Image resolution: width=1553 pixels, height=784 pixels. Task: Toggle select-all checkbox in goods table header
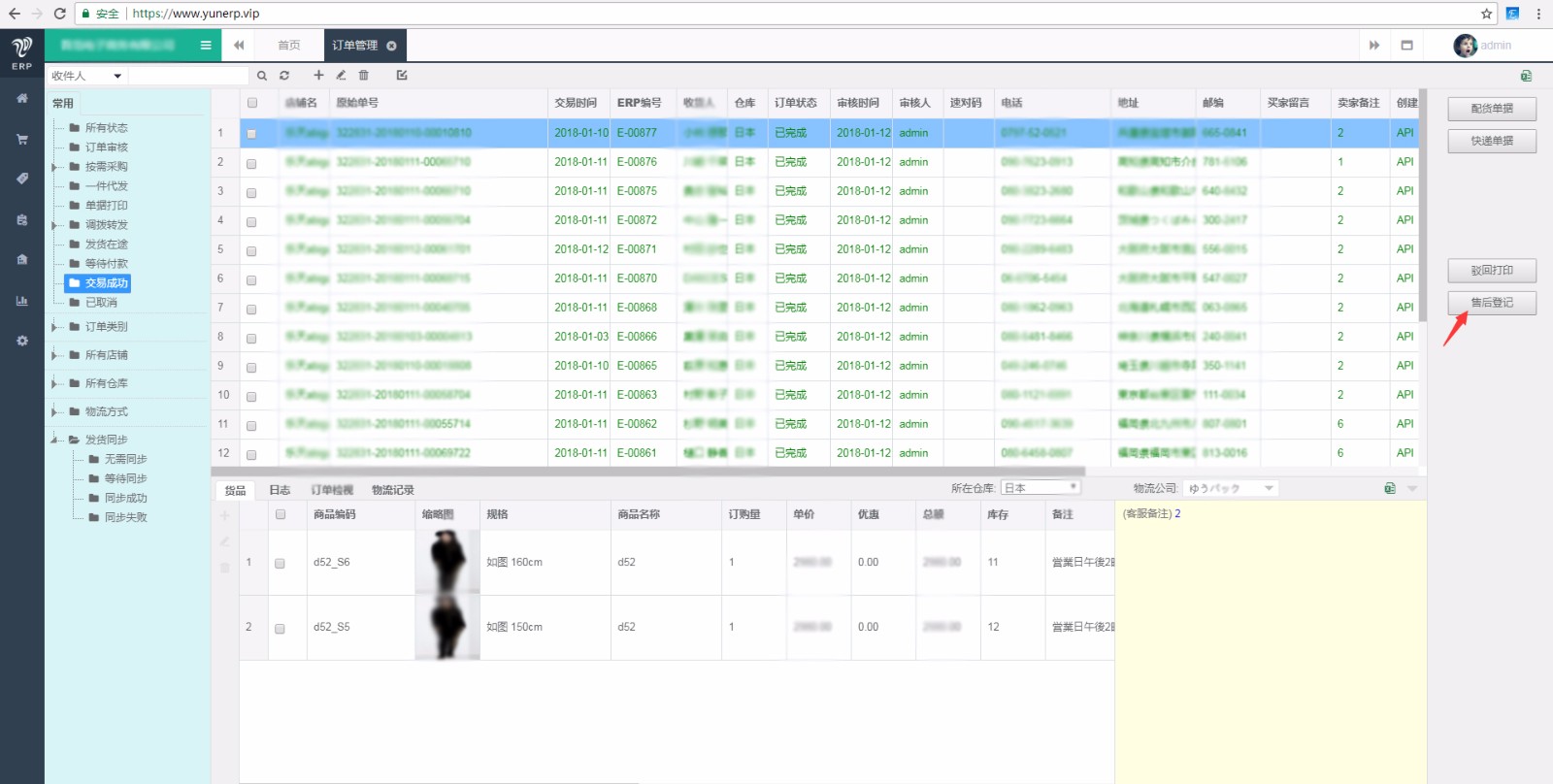click(281, 514)
